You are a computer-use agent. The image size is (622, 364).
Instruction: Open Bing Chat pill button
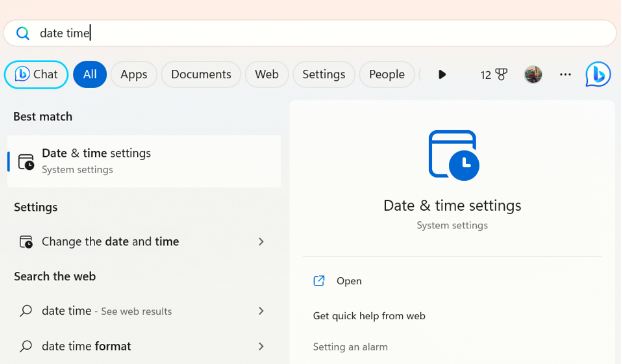36,75
